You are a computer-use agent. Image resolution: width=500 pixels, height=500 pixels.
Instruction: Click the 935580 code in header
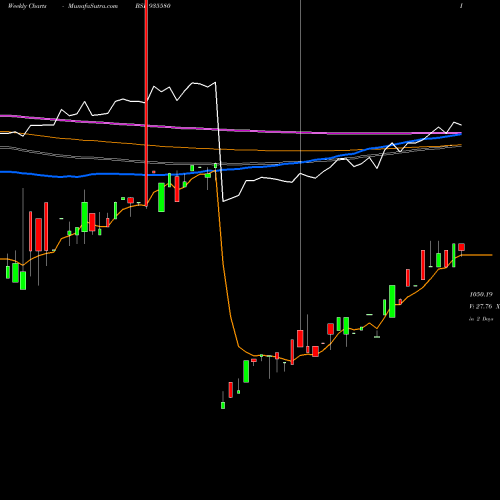159,6
